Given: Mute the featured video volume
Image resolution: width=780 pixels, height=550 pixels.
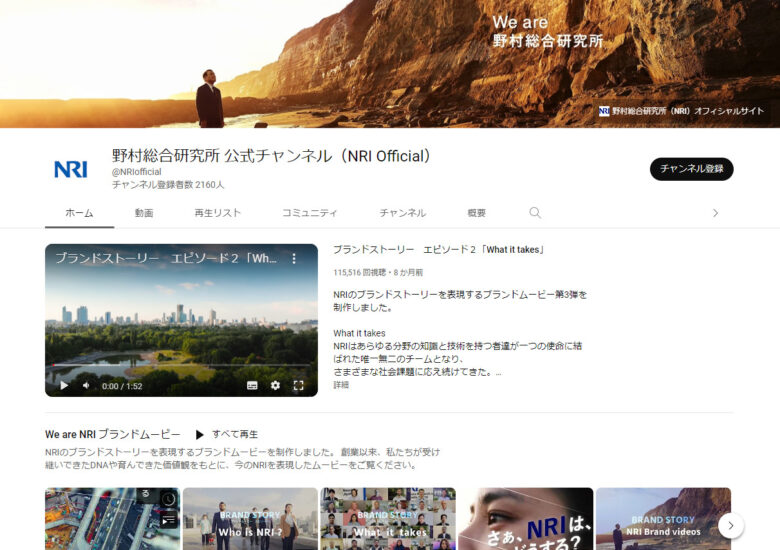Looking at the screenshot, I should [x=86, y=385].
